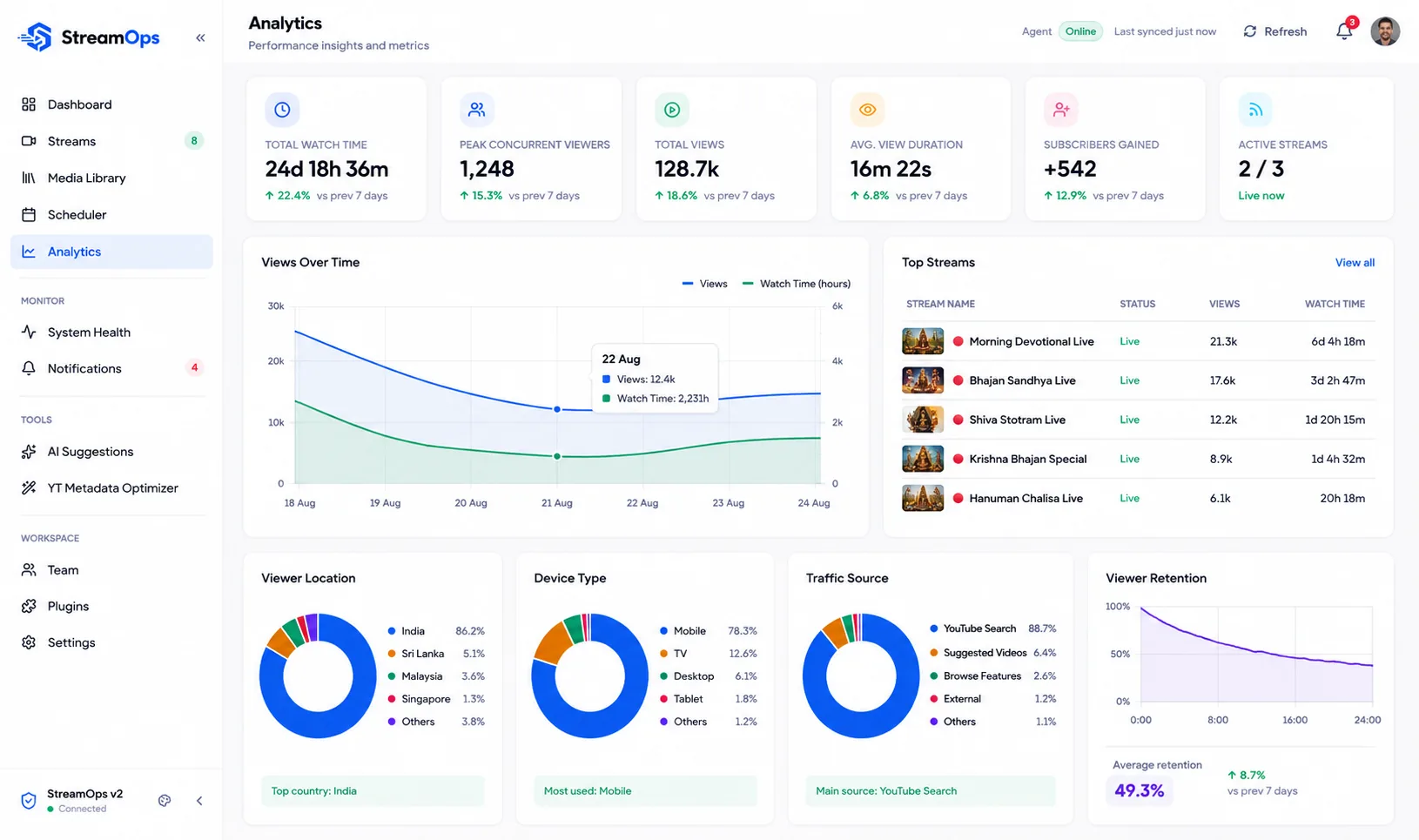Open the user profile avatar
This screenshot has height=840, width=1419.
[x=1385, y=31]
